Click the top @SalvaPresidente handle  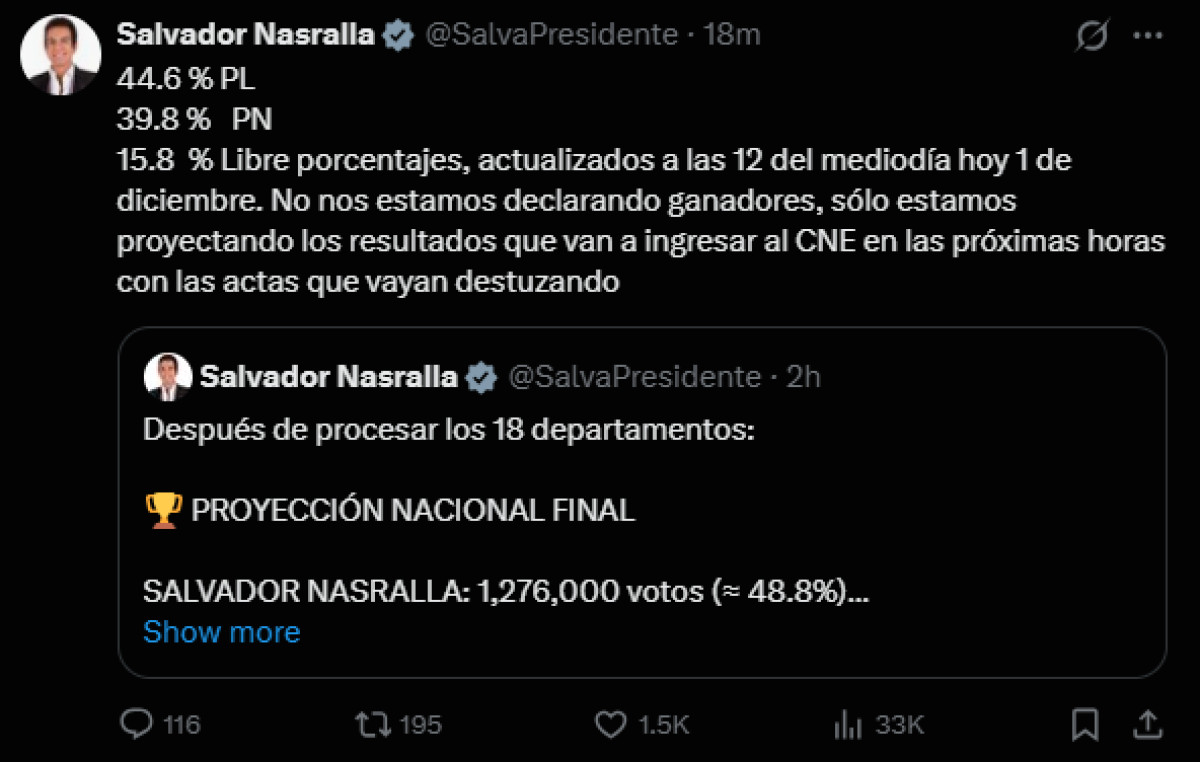click(x=552, y=35)
